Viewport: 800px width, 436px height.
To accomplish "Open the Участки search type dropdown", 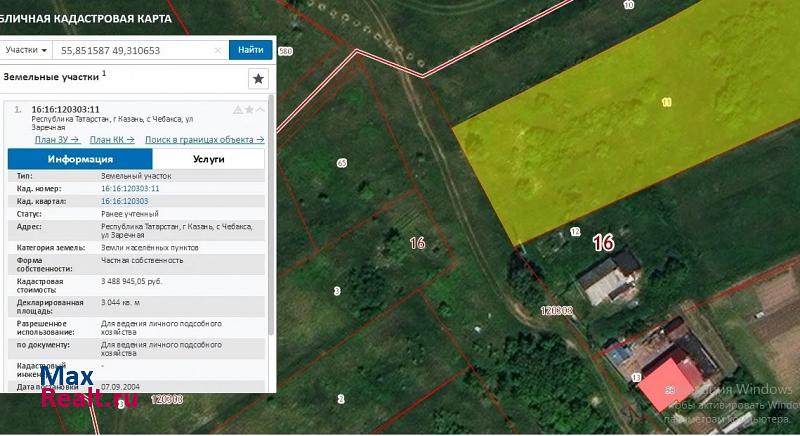I will point(27,50).
